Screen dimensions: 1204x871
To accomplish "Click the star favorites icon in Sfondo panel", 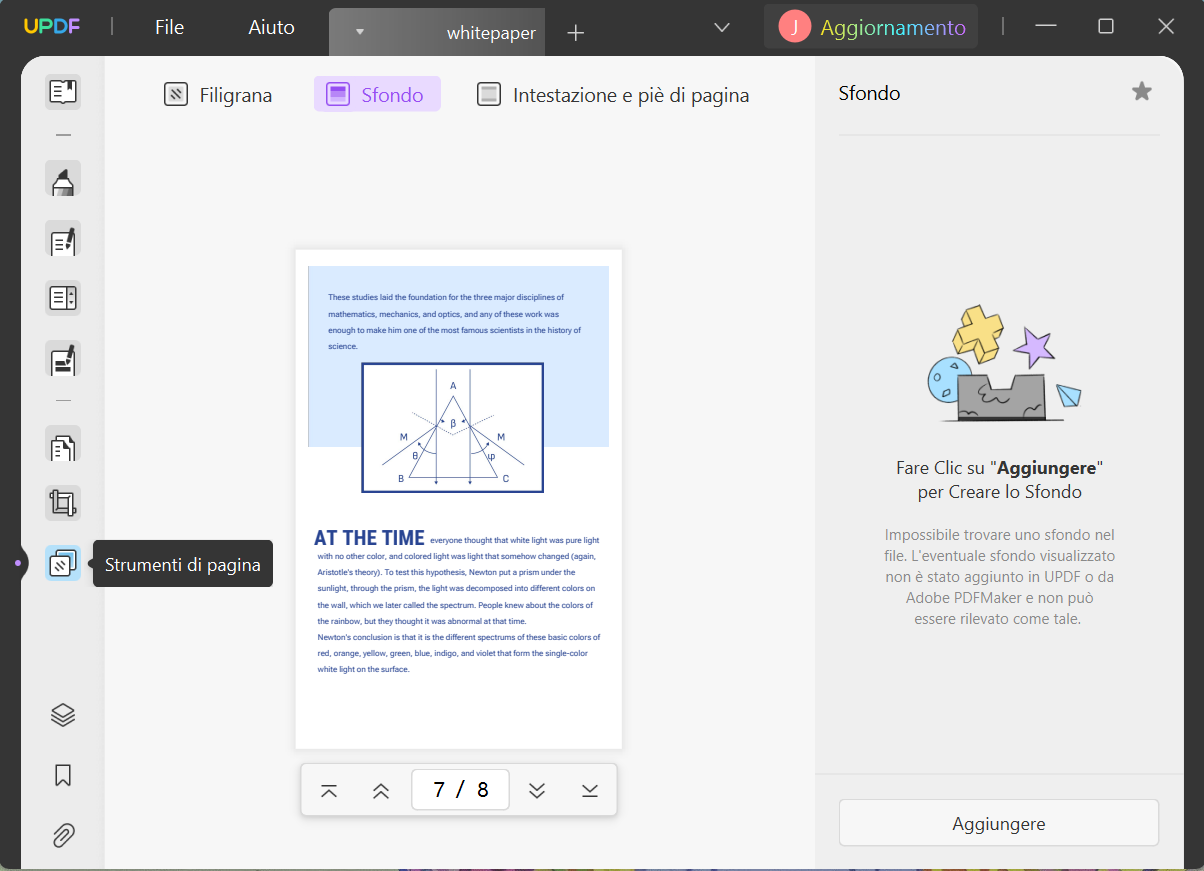I will coord(1142,92).
